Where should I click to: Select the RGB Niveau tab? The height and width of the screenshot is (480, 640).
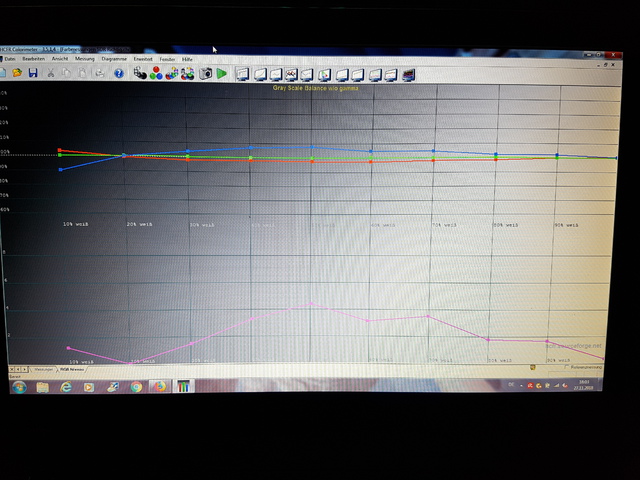click(71, 369)
